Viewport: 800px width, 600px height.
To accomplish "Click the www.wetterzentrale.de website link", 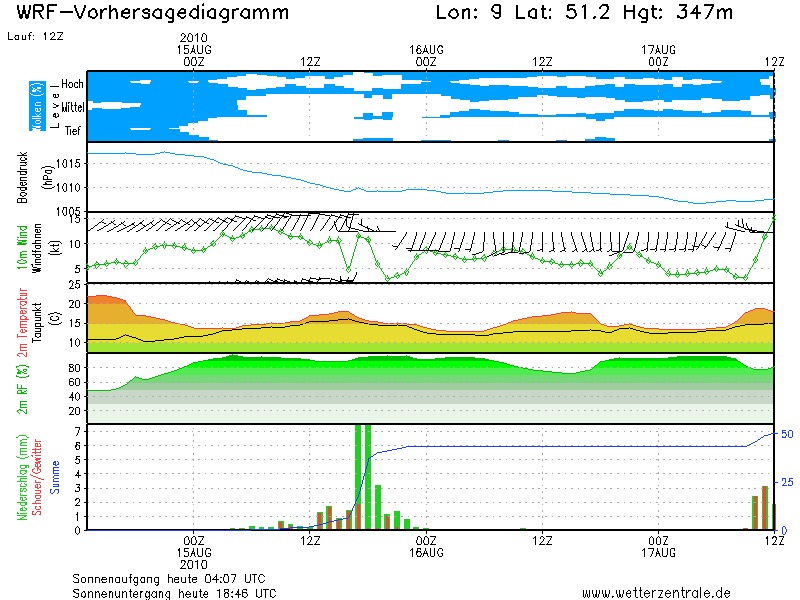I will pyautogui.click(x=656, y=593).
